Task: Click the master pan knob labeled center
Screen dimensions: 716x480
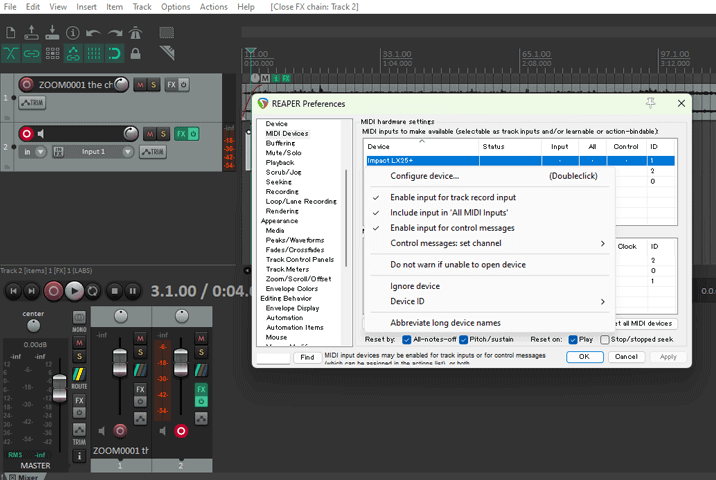Action: click(x=33, y=326)
